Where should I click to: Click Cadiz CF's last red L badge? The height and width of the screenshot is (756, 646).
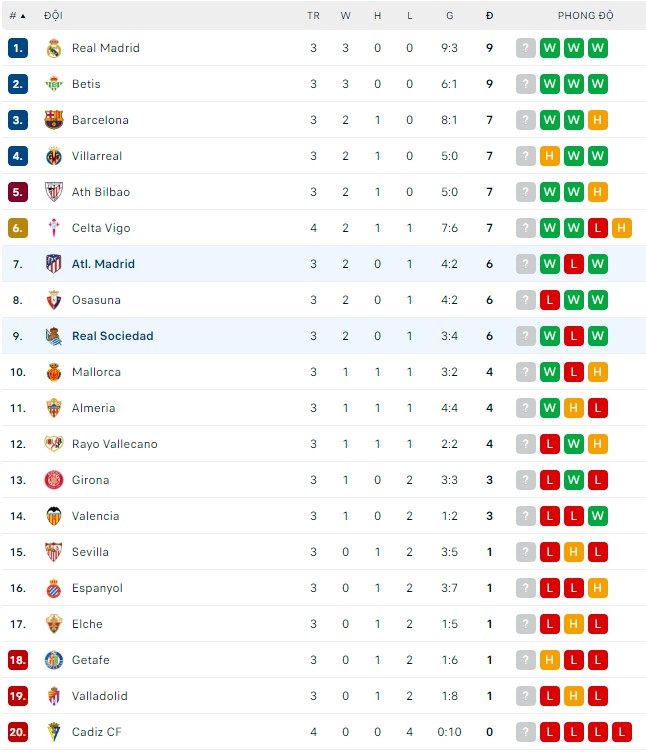622,732
